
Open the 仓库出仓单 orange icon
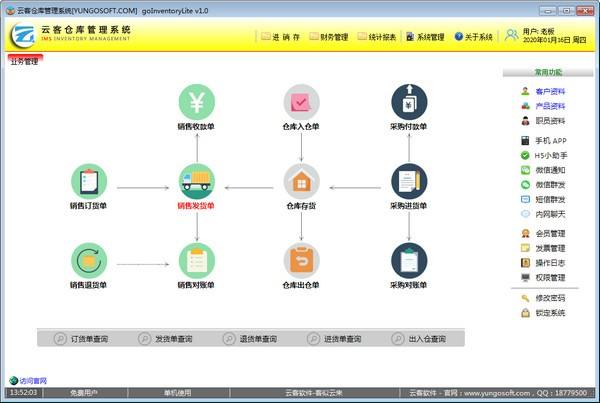click(x=301, y=260)
